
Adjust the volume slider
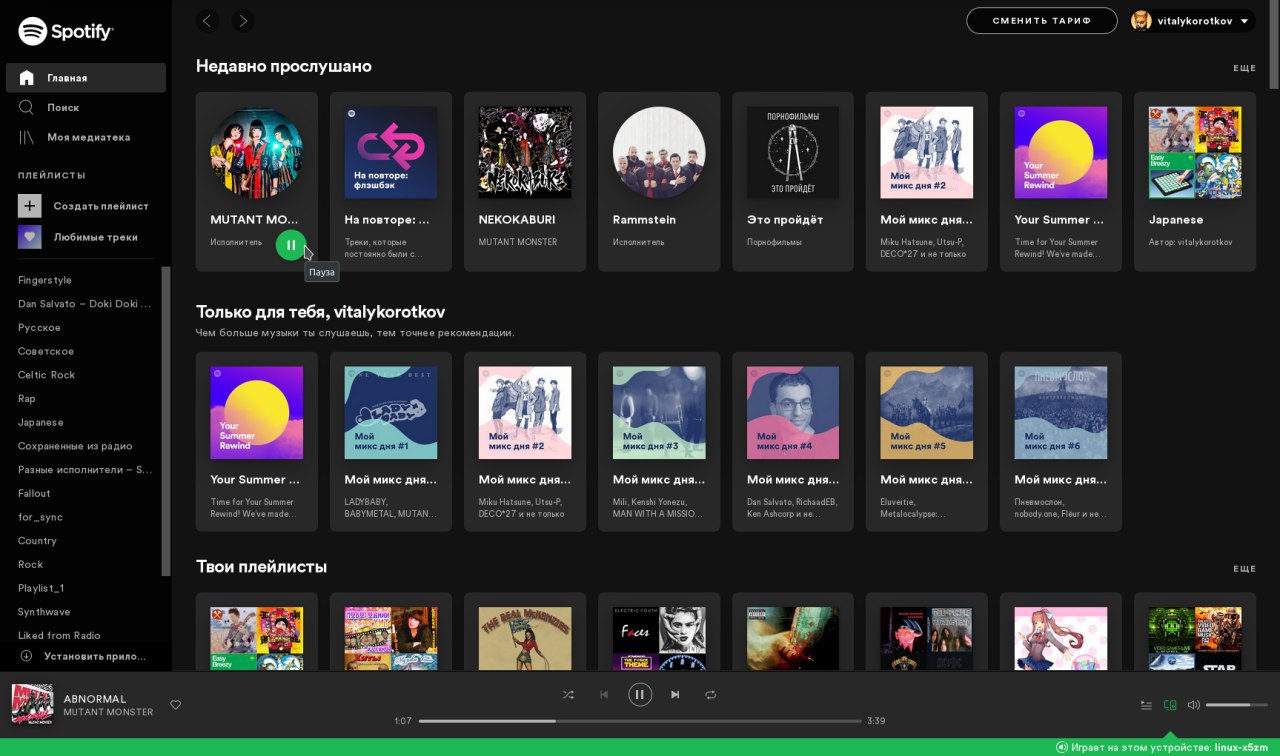(x=1236, y=705)
